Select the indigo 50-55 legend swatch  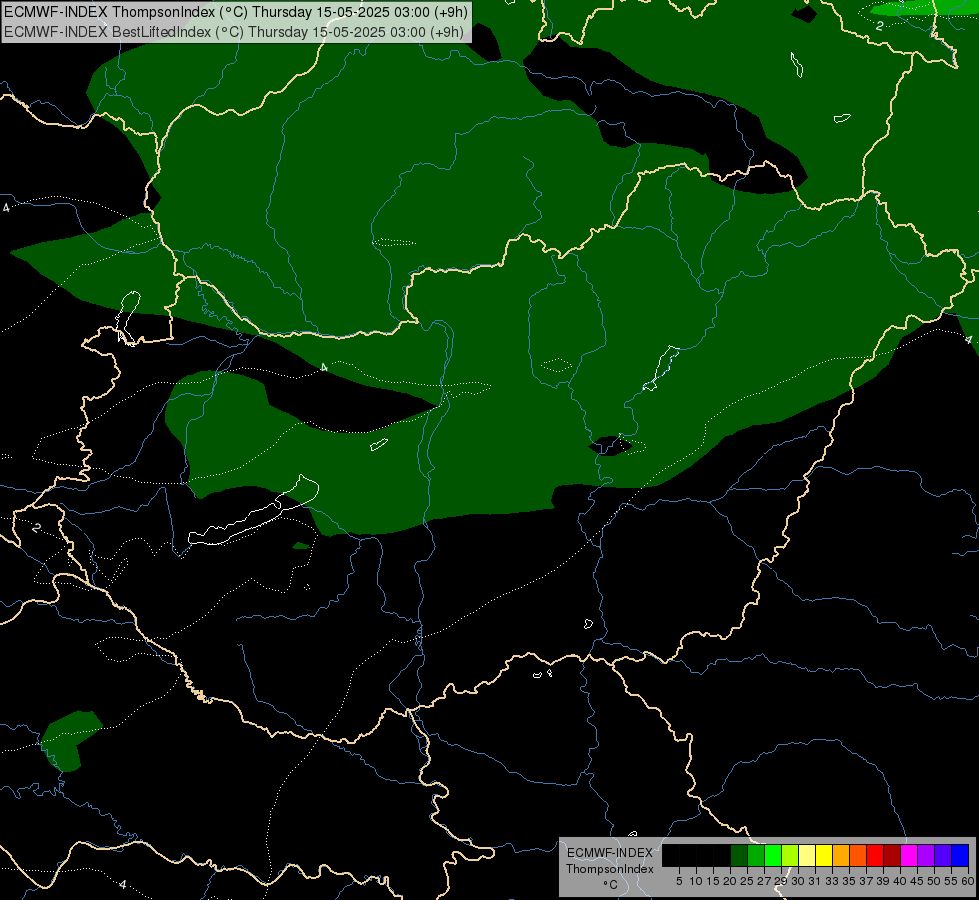tap(943, 855)
